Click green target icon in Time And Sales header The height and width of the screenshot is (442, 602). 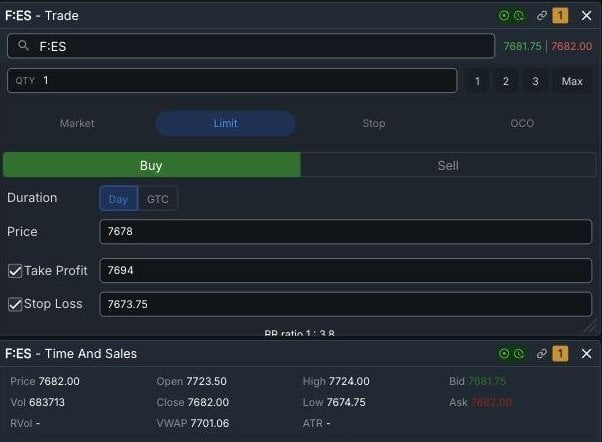pyautogui.click(x=504, y=353)
